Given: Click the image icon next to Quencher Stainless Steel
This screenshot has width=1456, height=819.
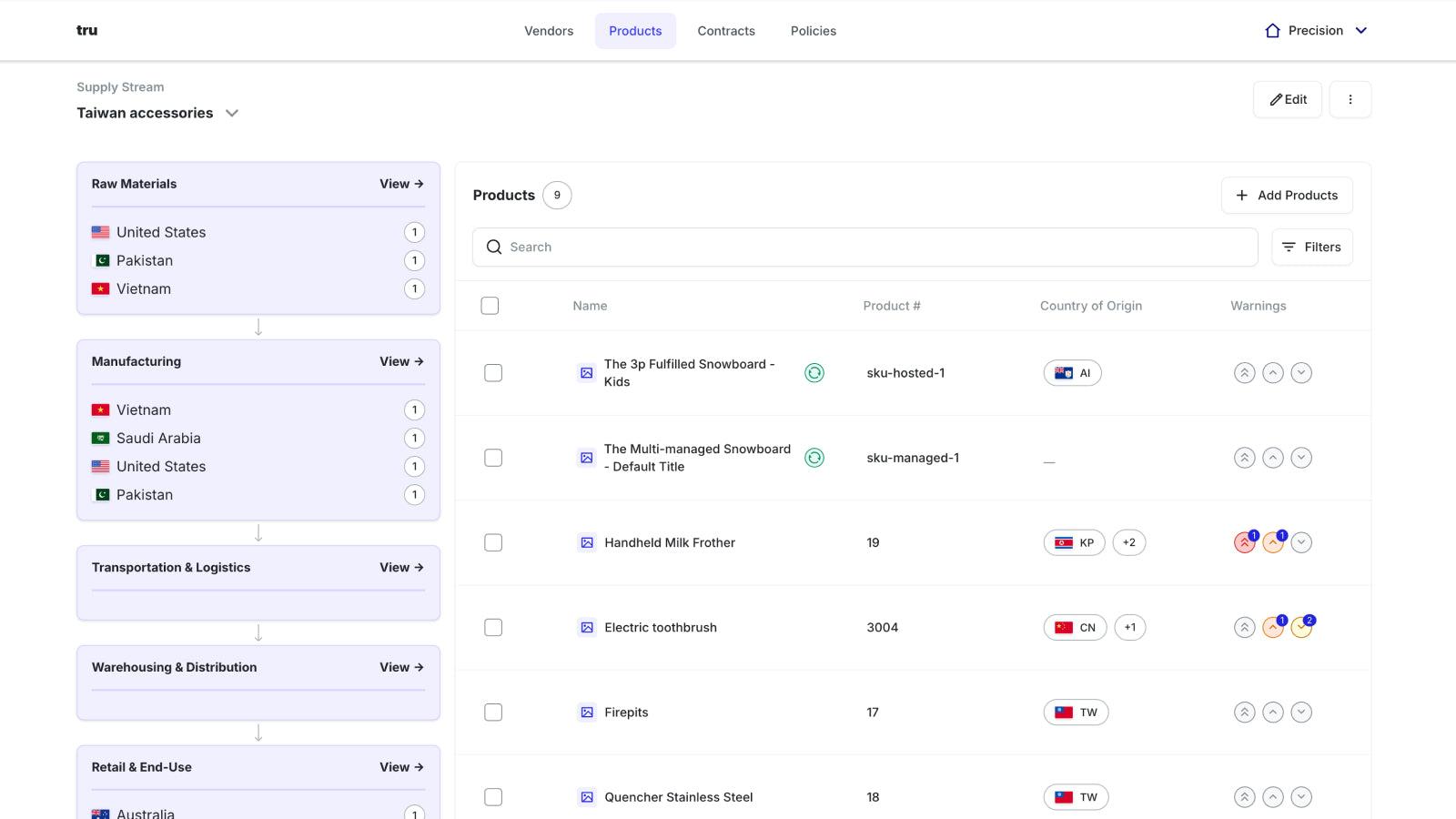Looking at the screenshot, I should 587,797.
